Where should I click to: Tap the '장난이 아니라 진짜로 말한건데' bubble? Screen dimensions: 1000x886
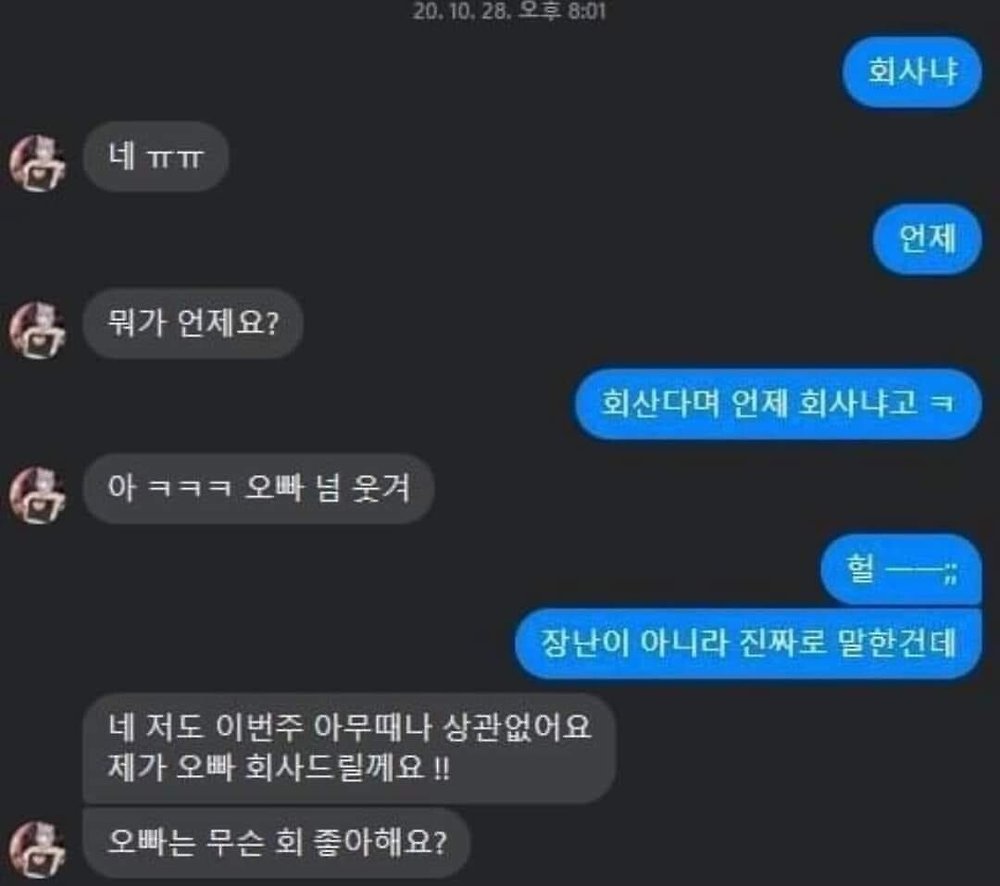click(748, 643)
